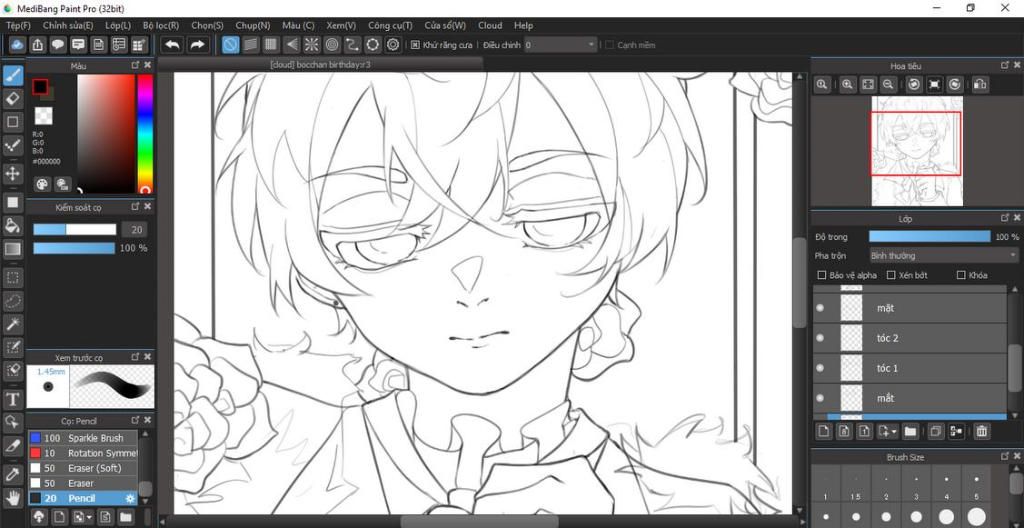Select the Hand pan tool
The height and width of the screenshot is (528, 1024).
point(12,498)
